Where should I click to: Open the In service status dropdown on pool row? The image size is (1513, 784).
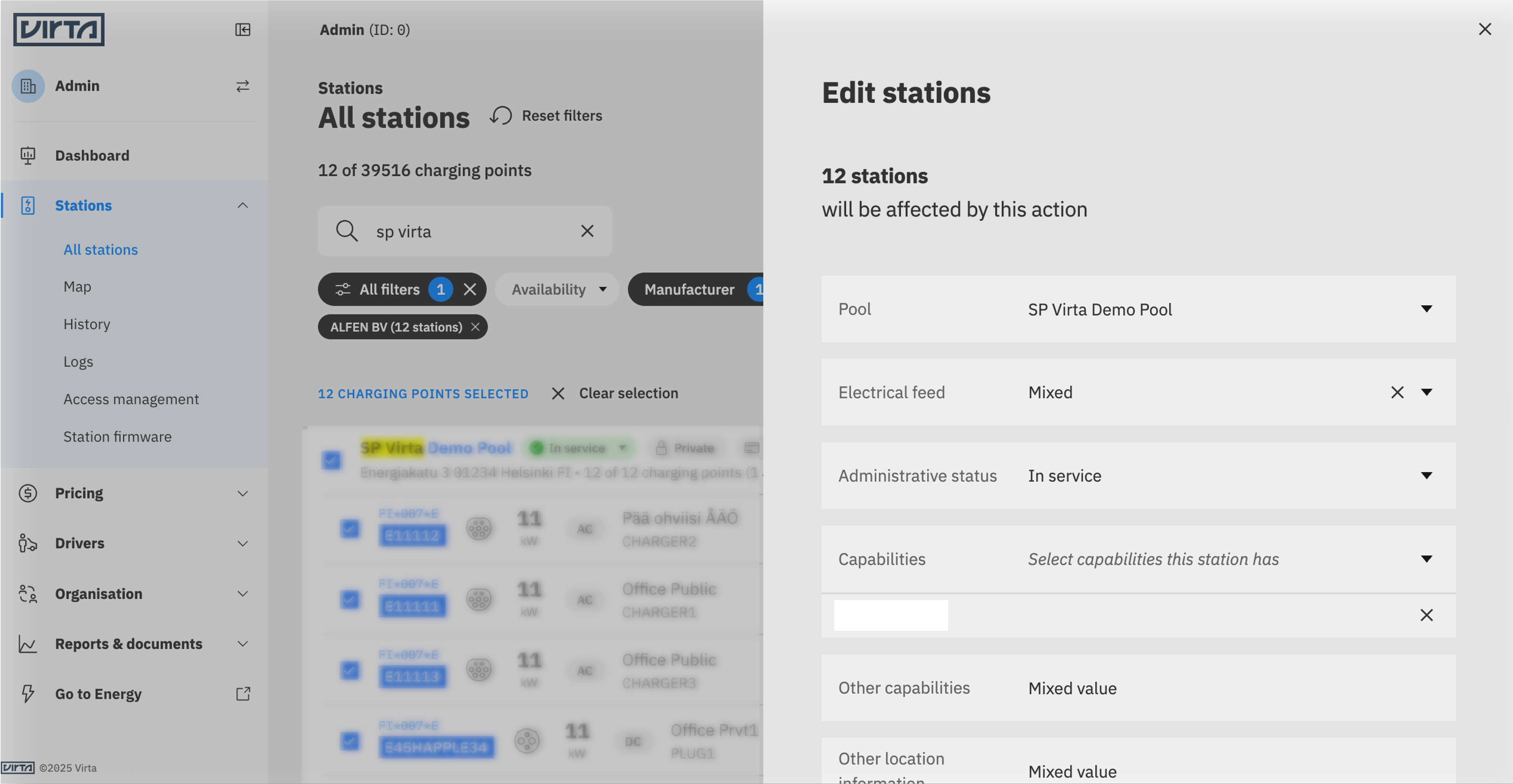pyautogui.click(x=578, y=448)
